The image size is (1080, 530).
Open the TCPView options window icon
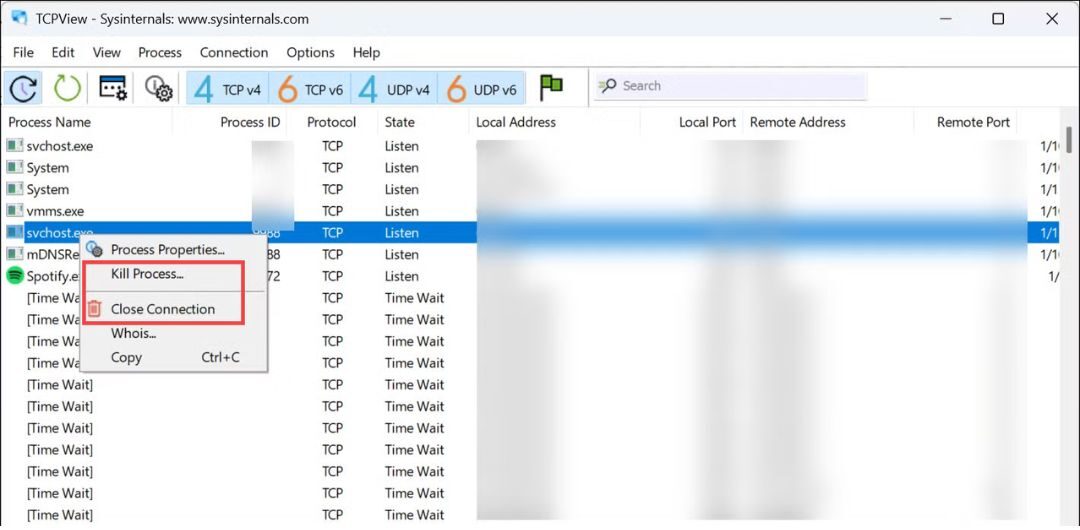click(x=113, y=88)
